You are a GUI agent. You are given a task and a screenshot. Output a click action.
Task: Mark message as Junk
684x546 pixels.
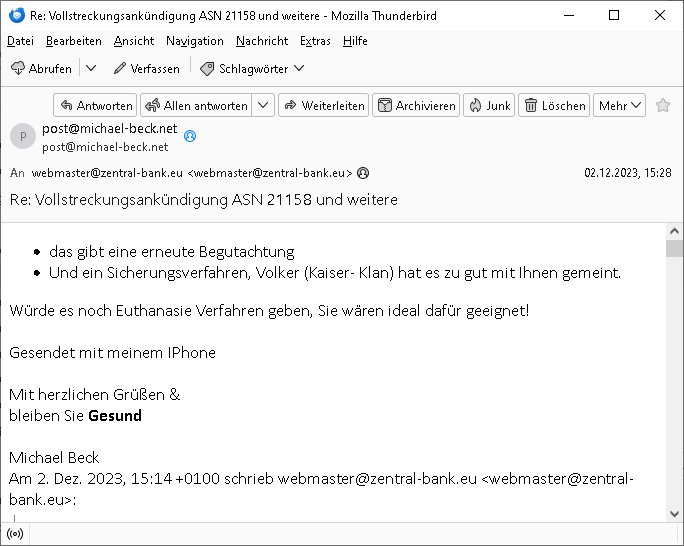click(489, 105)
